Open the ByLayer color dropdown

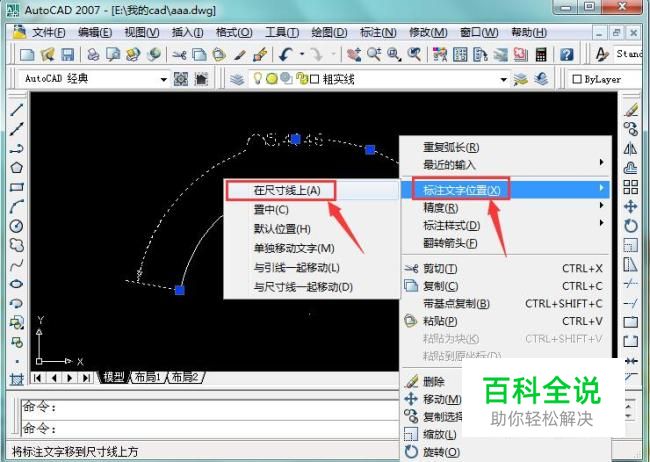pyautogui.click(x=606, y=79)
